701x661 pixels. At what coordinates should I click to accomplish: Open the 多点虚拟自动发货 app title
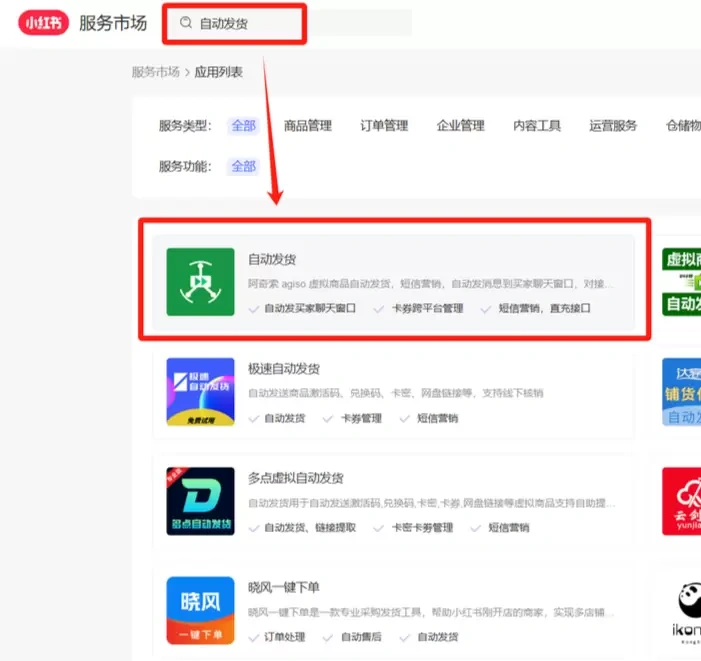pyautogui.click(x=296, y=478)
